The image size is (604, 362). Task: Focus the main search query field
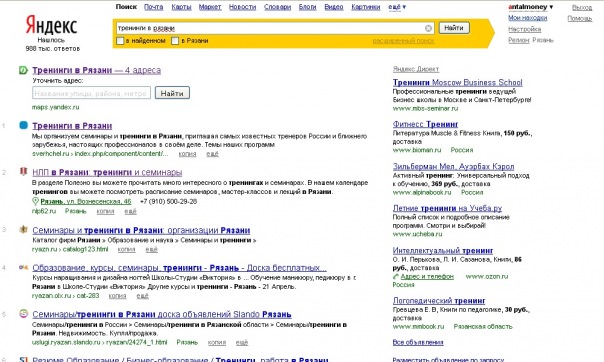coord(275,28)
